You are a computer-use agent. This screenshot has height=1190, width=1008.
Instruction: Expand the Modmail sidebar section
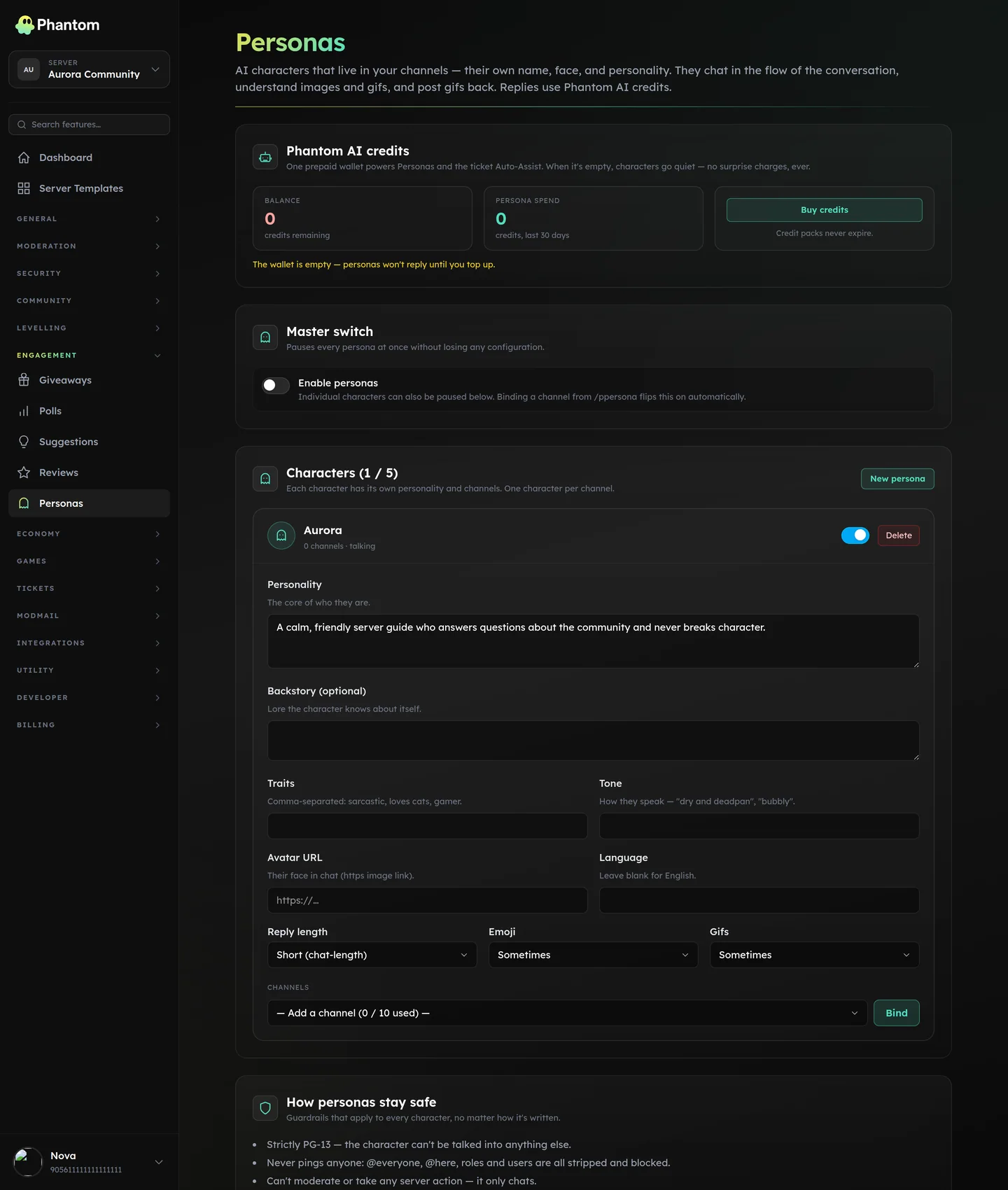tap(89, 616)
